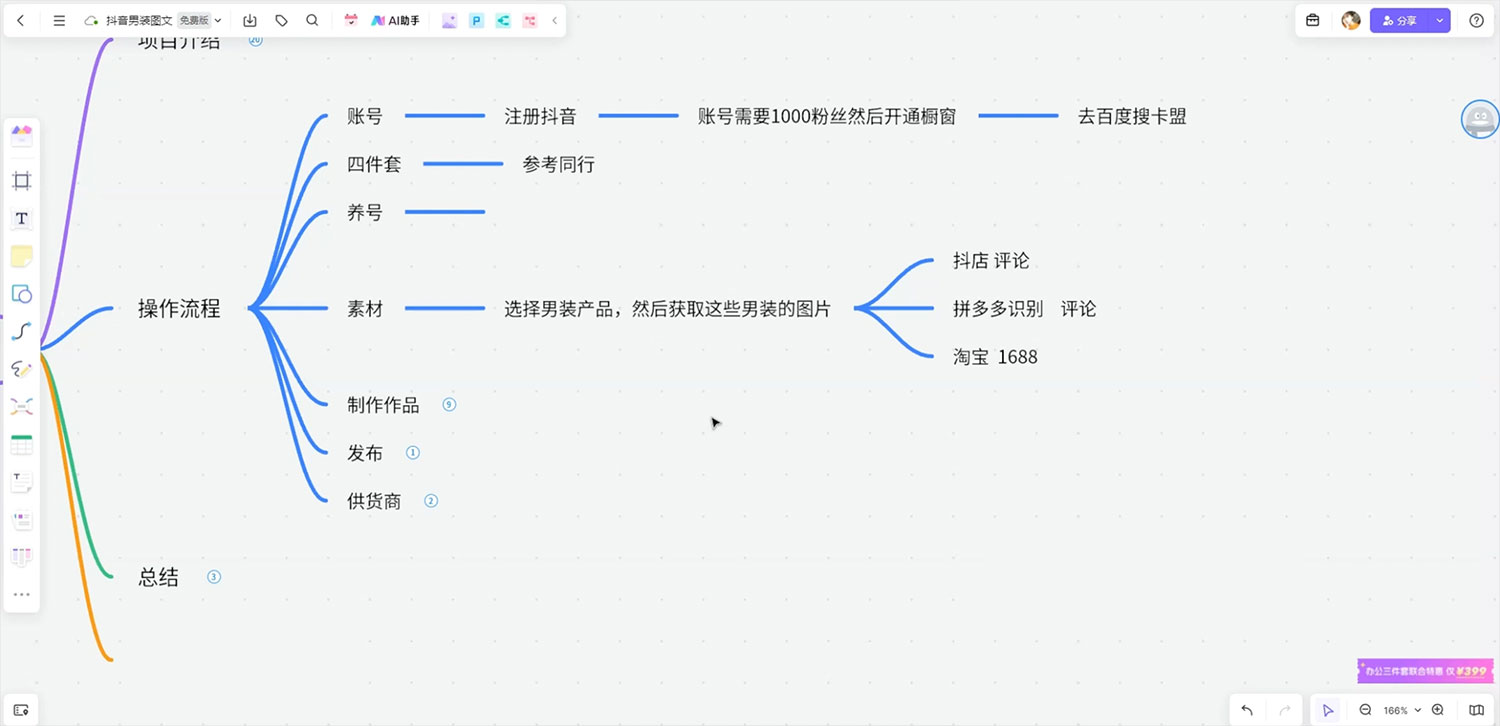Select the Connector line tool
The height and width of the screenshot is (726, 1500).
tap(22, 331)
